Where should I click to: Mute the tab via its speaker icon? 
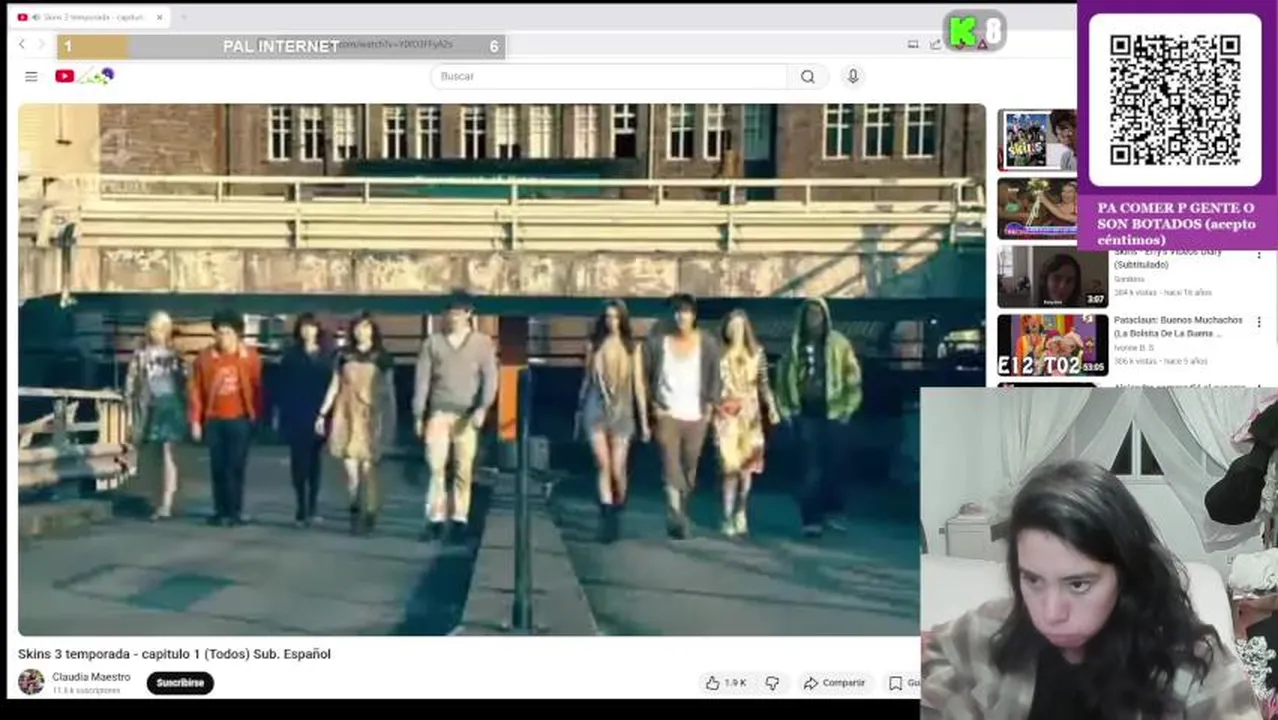pyautogui.click(x=36, y=17)
